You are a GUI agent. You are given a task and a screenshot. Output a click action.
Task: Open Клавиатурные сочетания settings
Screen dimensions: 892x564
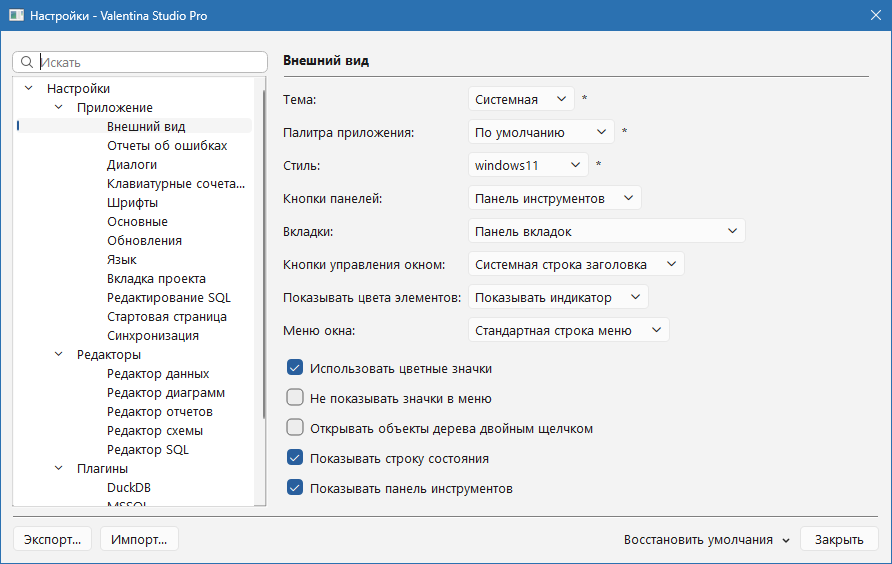coord(176,183)
